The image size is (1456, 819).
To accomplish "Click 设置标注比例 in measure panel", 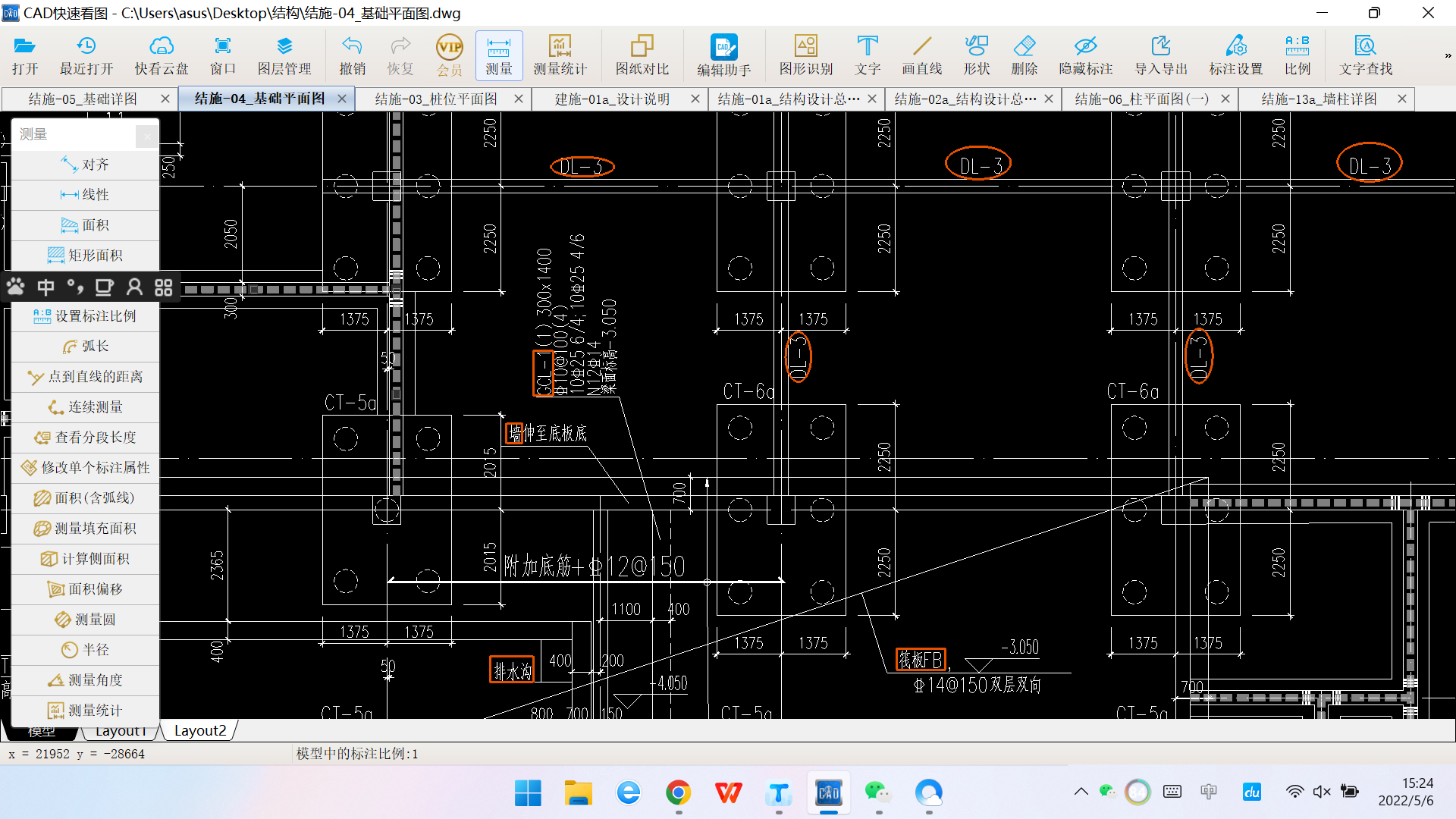I will pyautogui.click(x=85, y=316).
